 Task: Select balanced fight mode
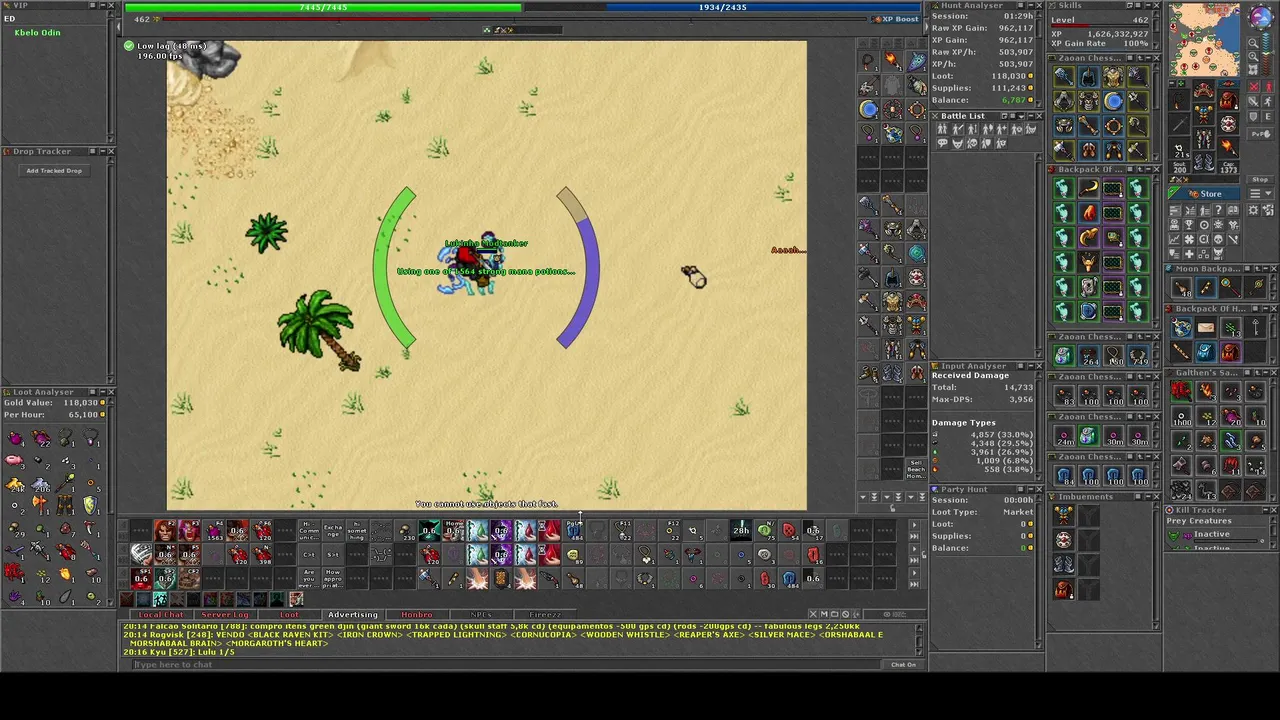pos(1254,100)
